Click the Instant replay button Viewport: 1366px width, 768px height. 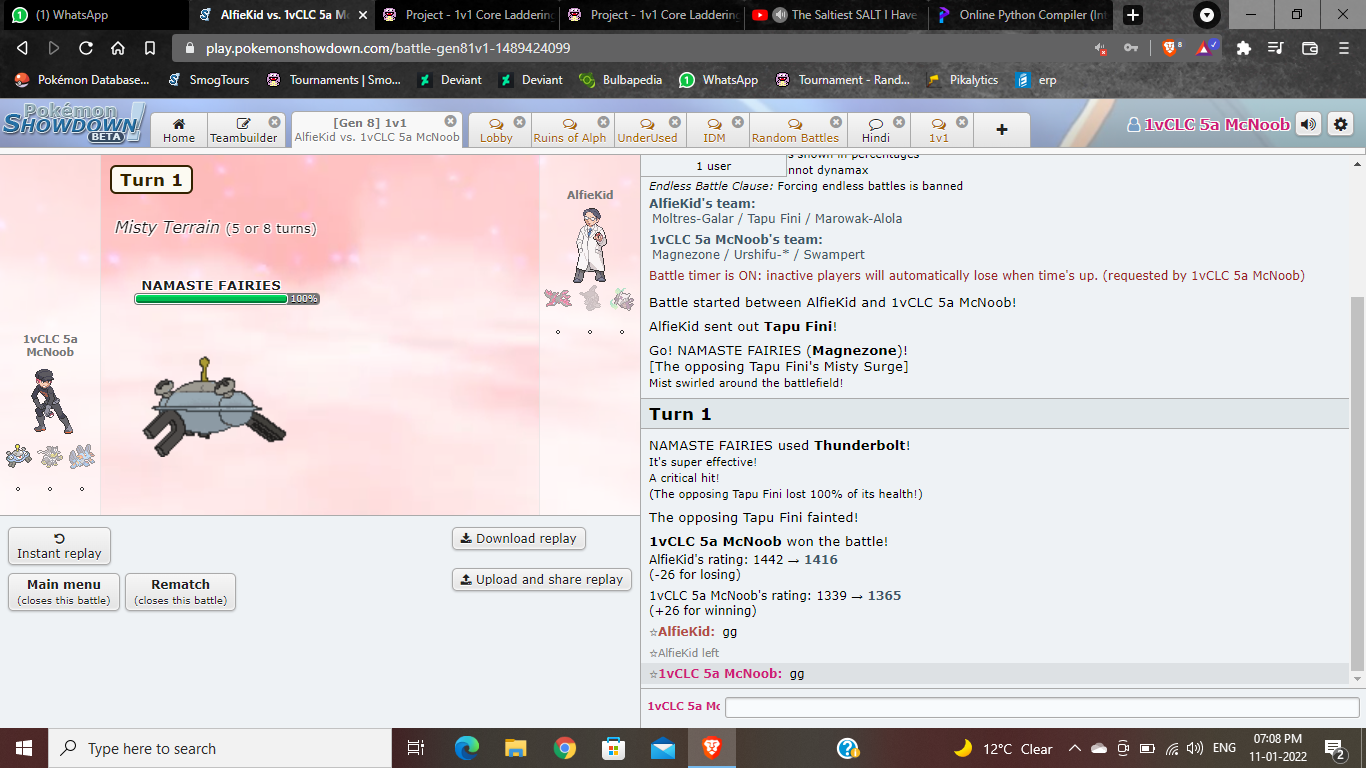click(x=59, y=546)
